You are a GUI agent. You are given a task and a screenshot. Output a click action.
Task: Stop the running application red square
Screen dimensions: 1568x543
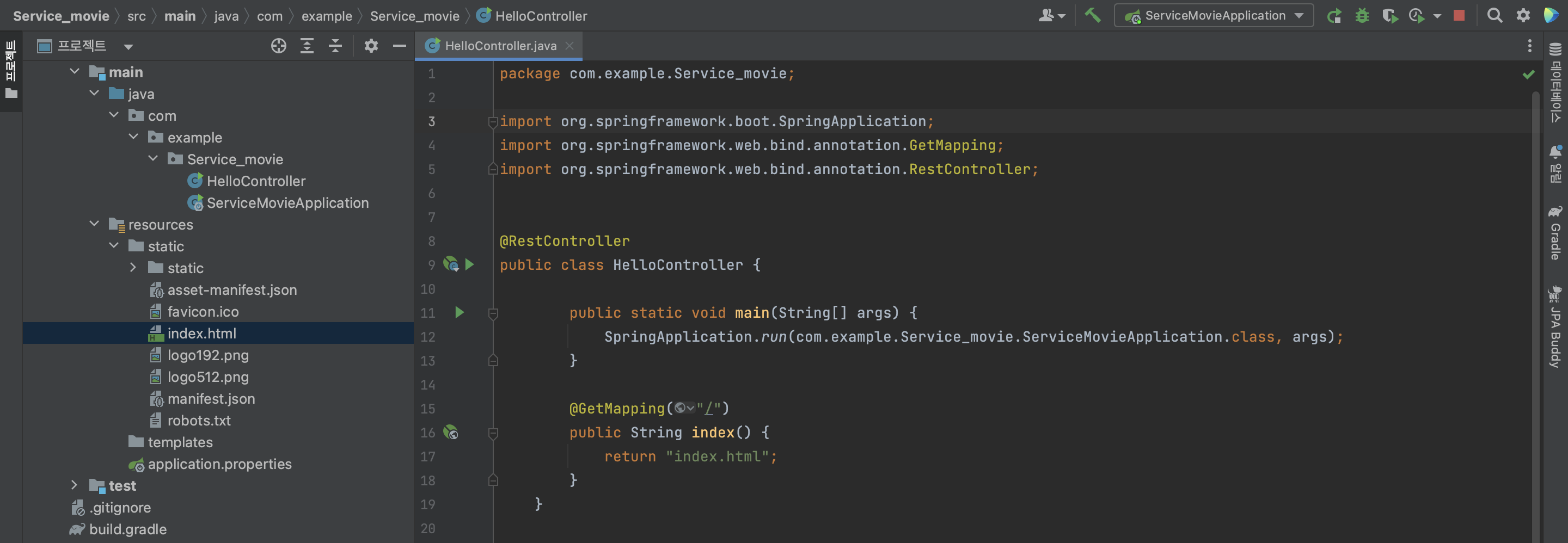[1459, 15]
